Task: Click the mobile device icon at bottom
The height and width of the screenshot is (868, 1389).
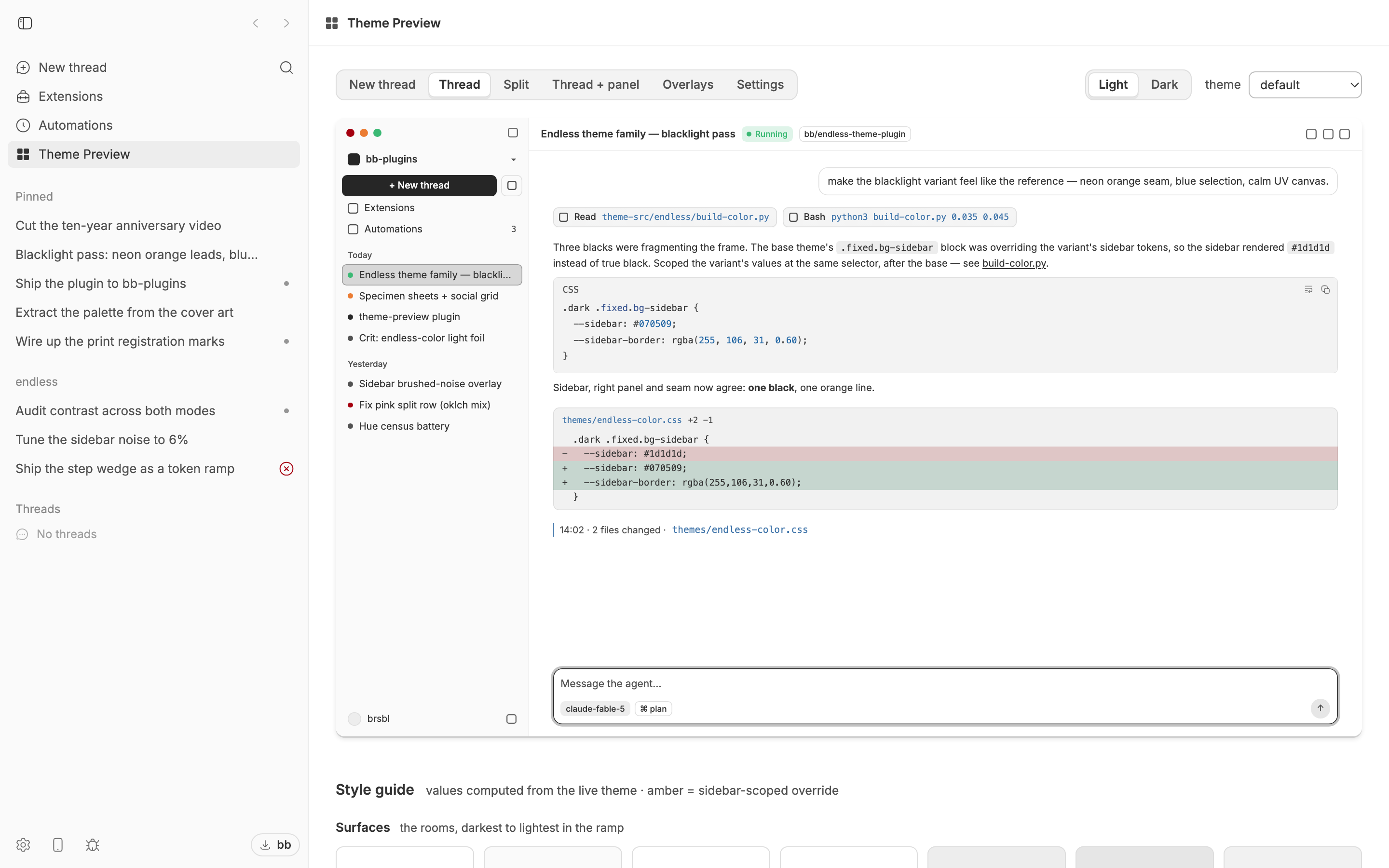Action: tap(57, 844)
